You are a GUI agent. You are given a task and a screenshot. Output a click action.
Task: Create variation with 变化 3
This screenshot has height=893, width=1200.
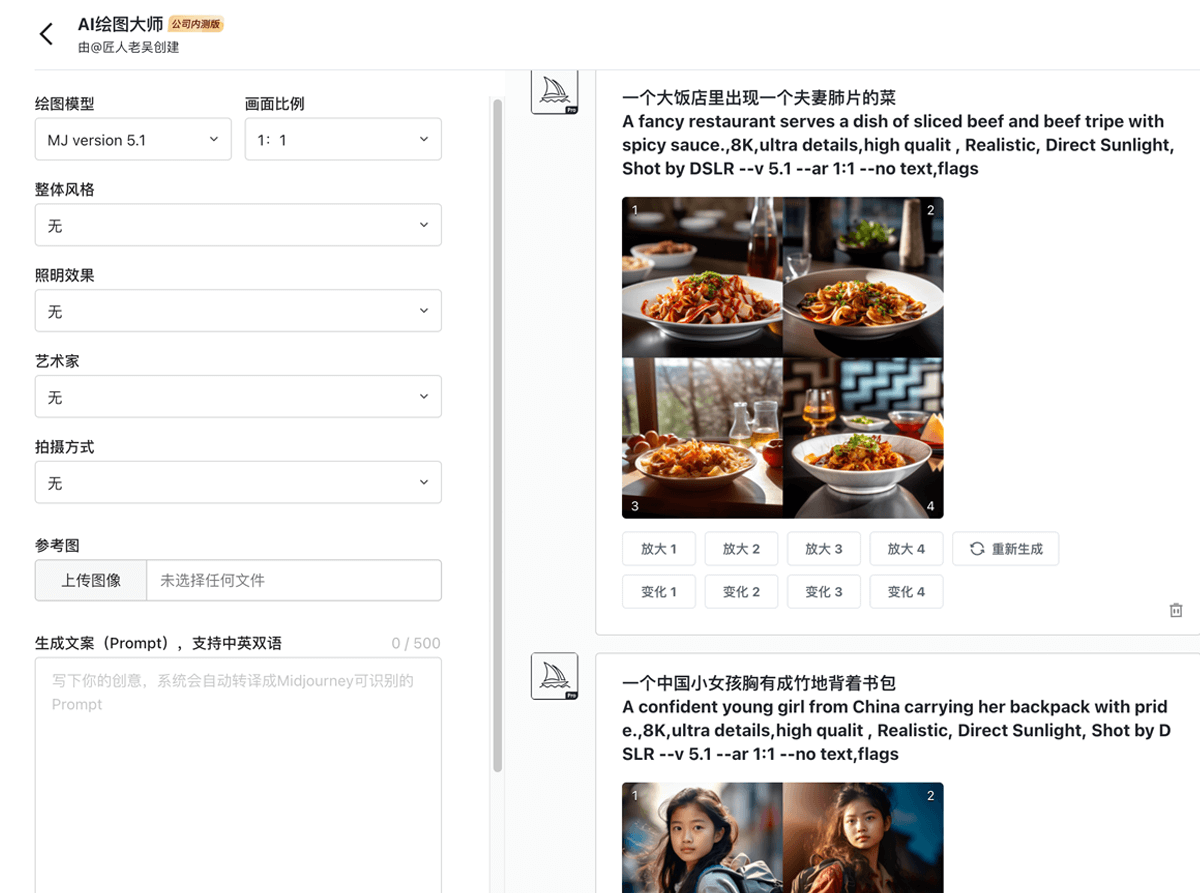coord(824,592)
